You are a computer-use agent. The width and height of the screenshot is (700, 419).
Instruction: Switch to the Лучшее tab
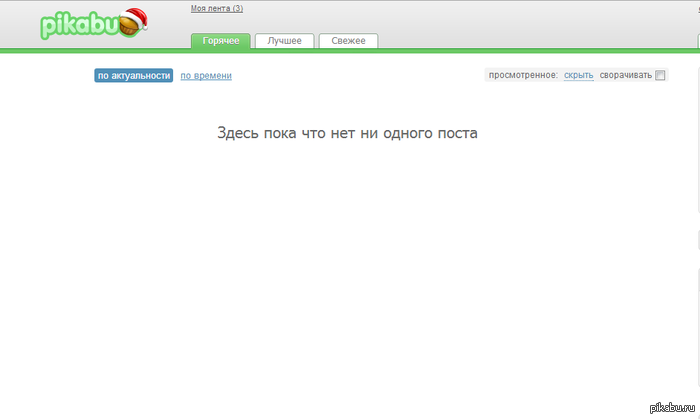tap(284, 41)
